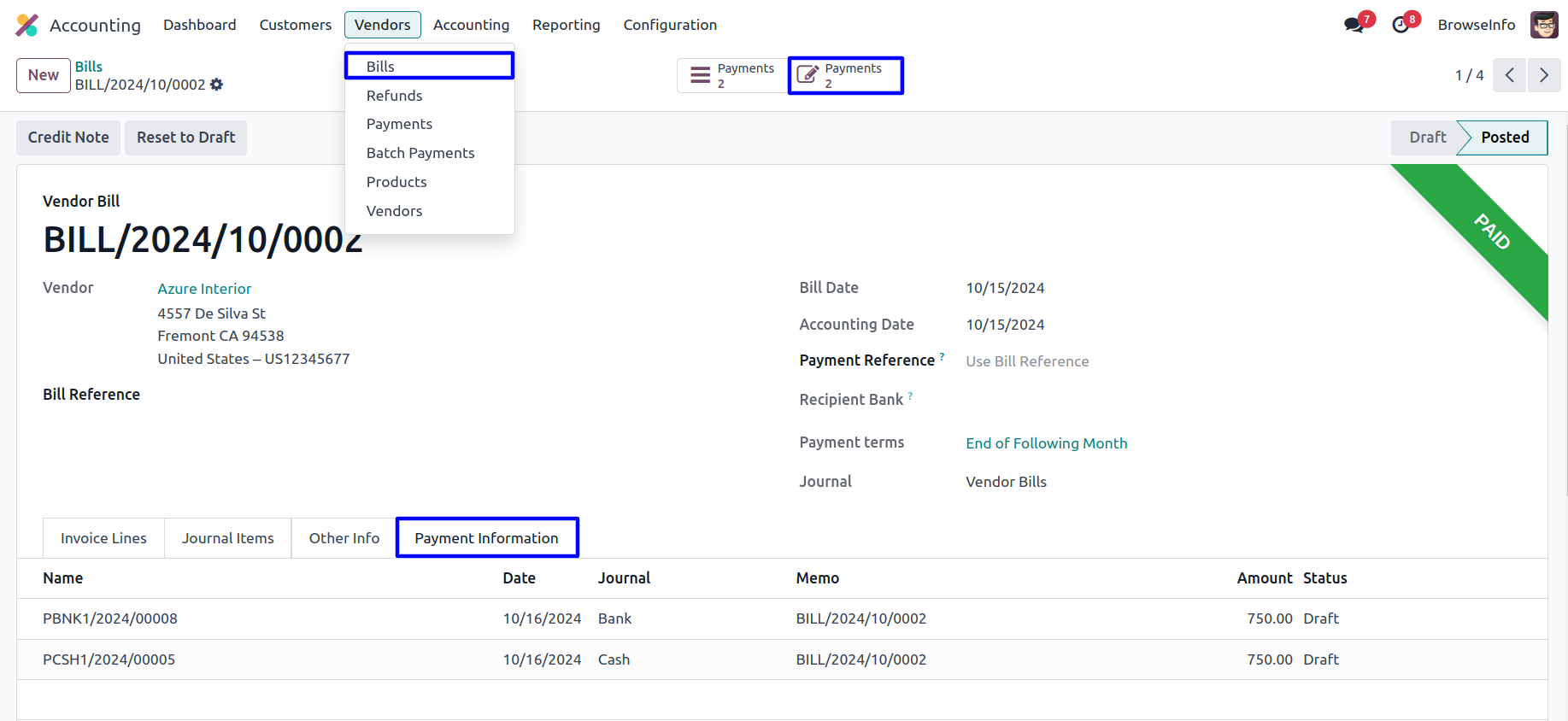
Task: Choose Batch Payments in the Vendors dropdown
Action: coord(420,153)
